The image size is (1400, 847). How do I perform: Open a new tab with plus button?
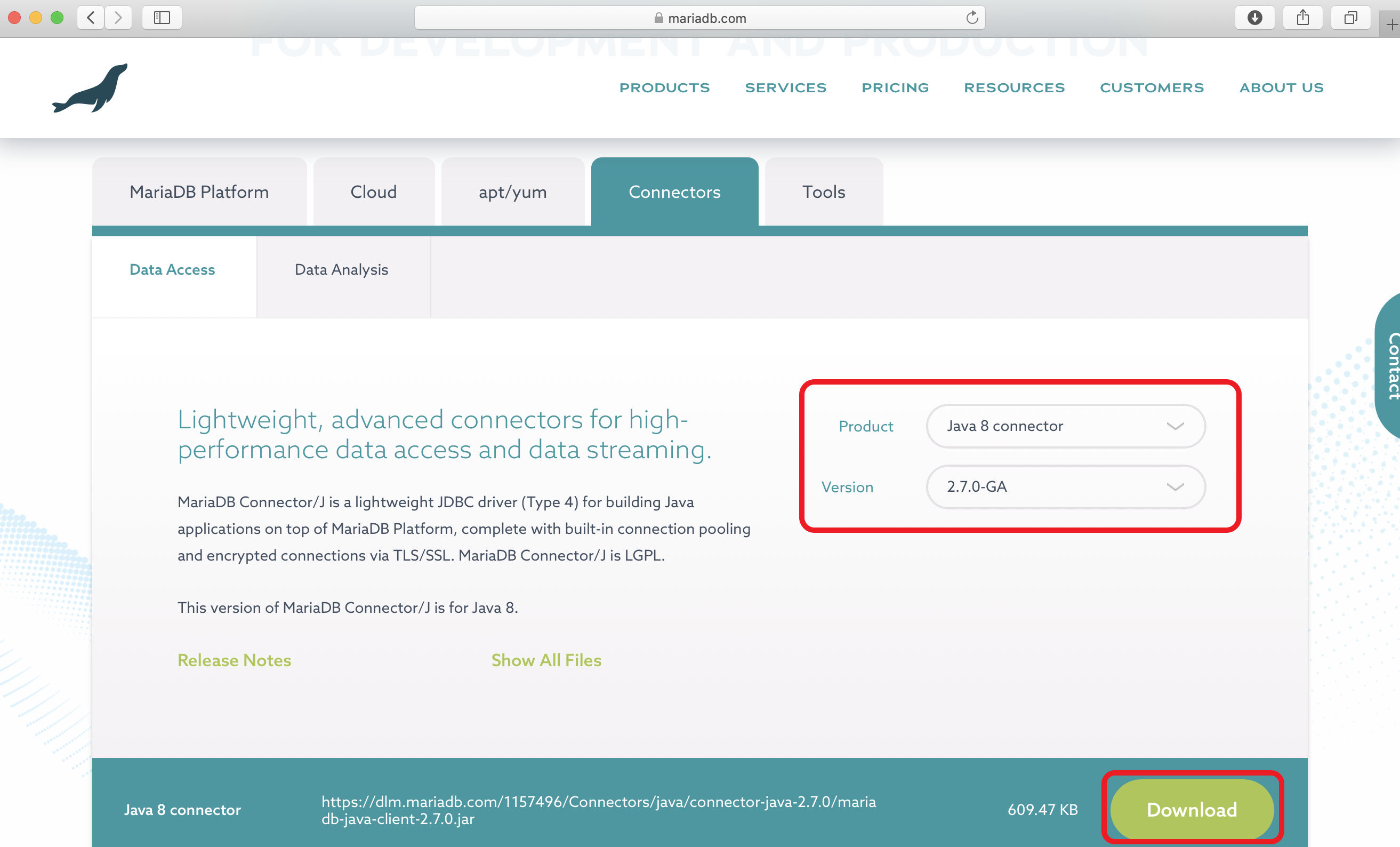[x=1390, y=25]
